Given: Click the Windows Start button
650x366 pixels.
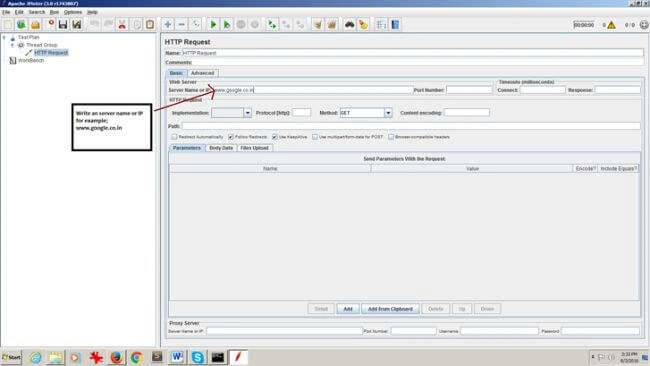Looking at the screenshot, I should 11,357.
